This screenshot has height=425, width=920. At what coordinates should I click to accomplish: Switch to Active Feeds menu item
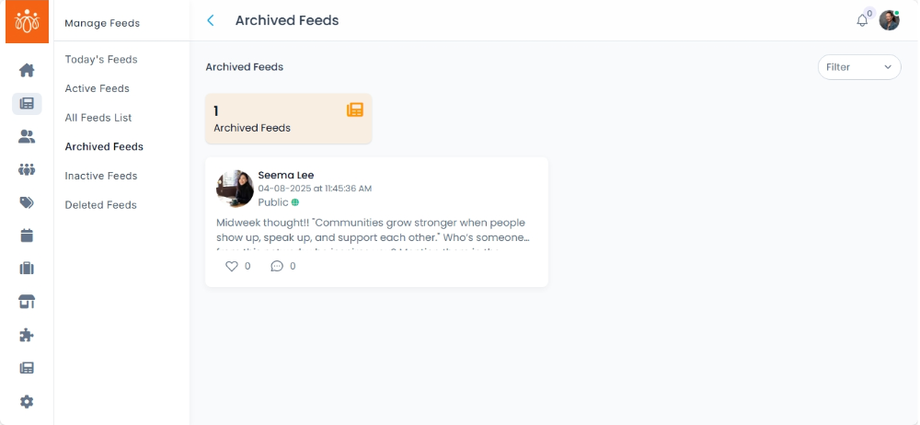[x=97, y=88]
